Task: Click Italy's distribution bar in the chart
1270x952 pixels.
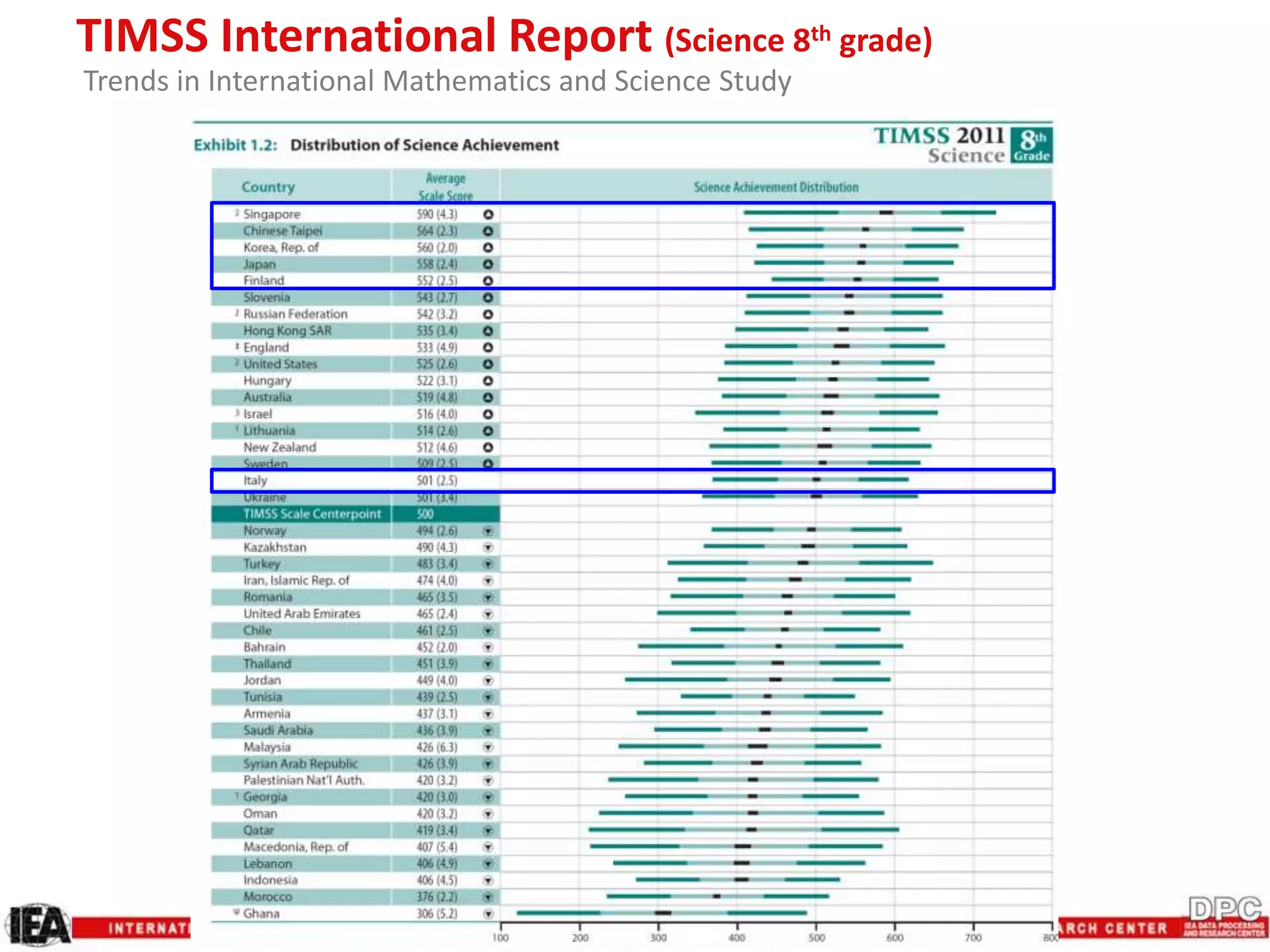Action: click(x=810, y=479)
